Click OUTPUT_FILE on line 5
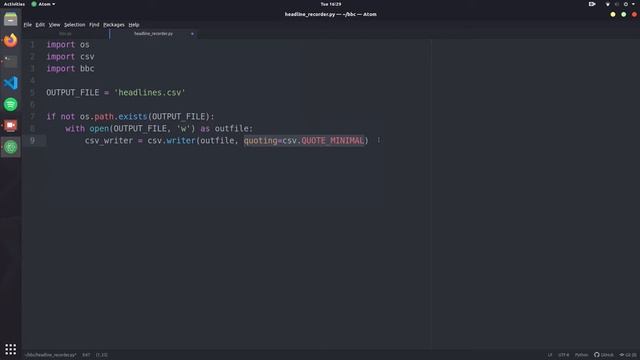The width and height of the screenshot is (640, 360). tap(73, 93)
